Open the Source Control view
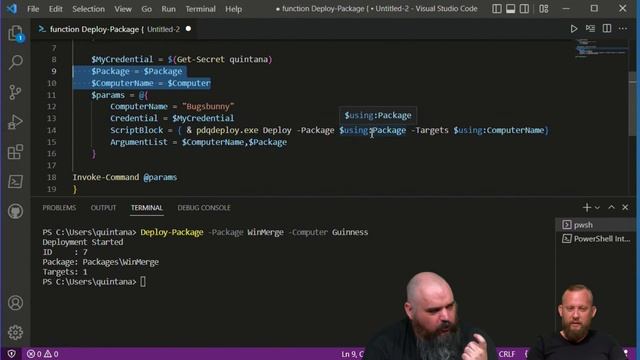The width and height of the screenshot is (640, 360). 16,92
